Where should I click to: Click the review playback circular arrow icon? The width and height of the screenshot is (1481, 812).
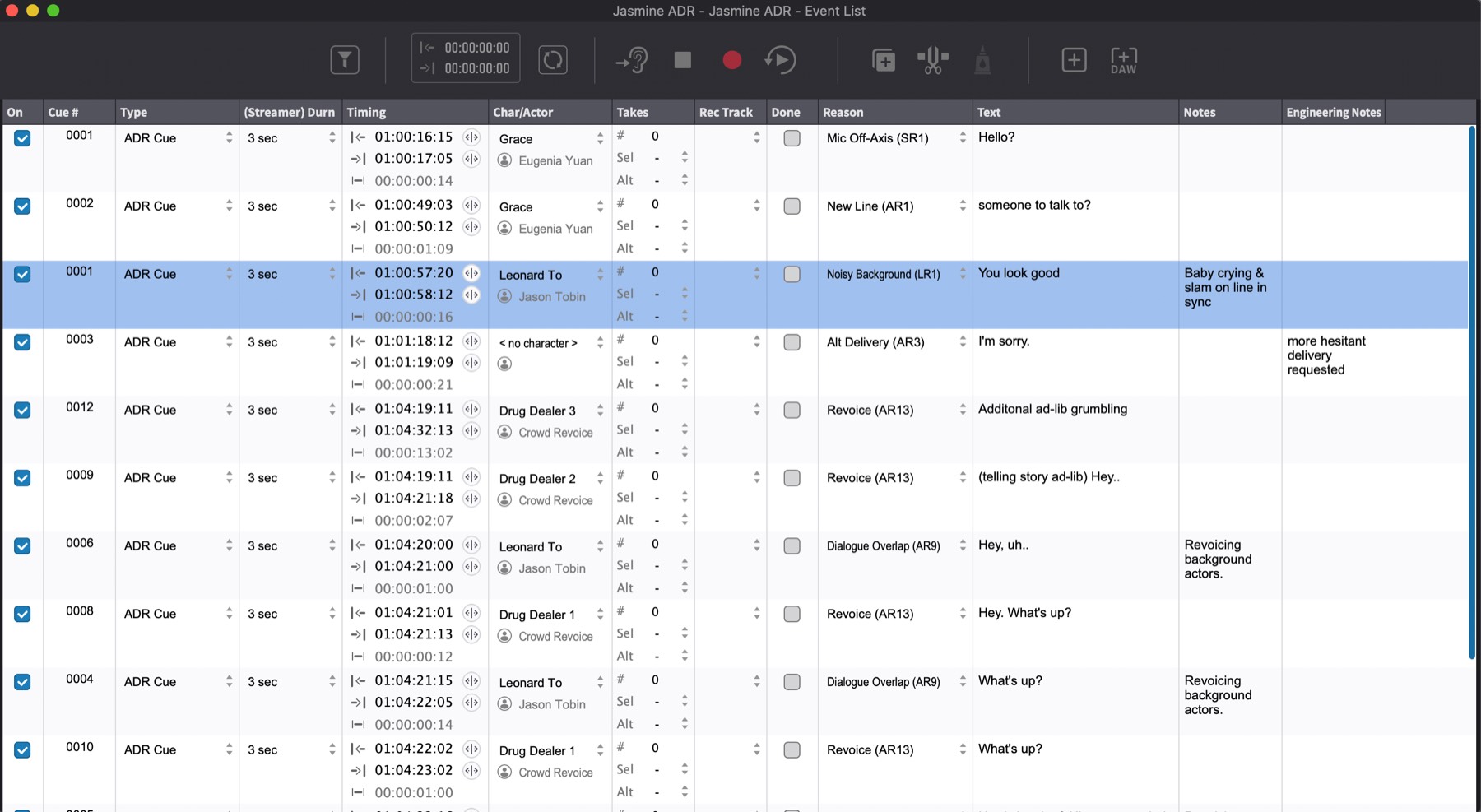pos(781,59)
